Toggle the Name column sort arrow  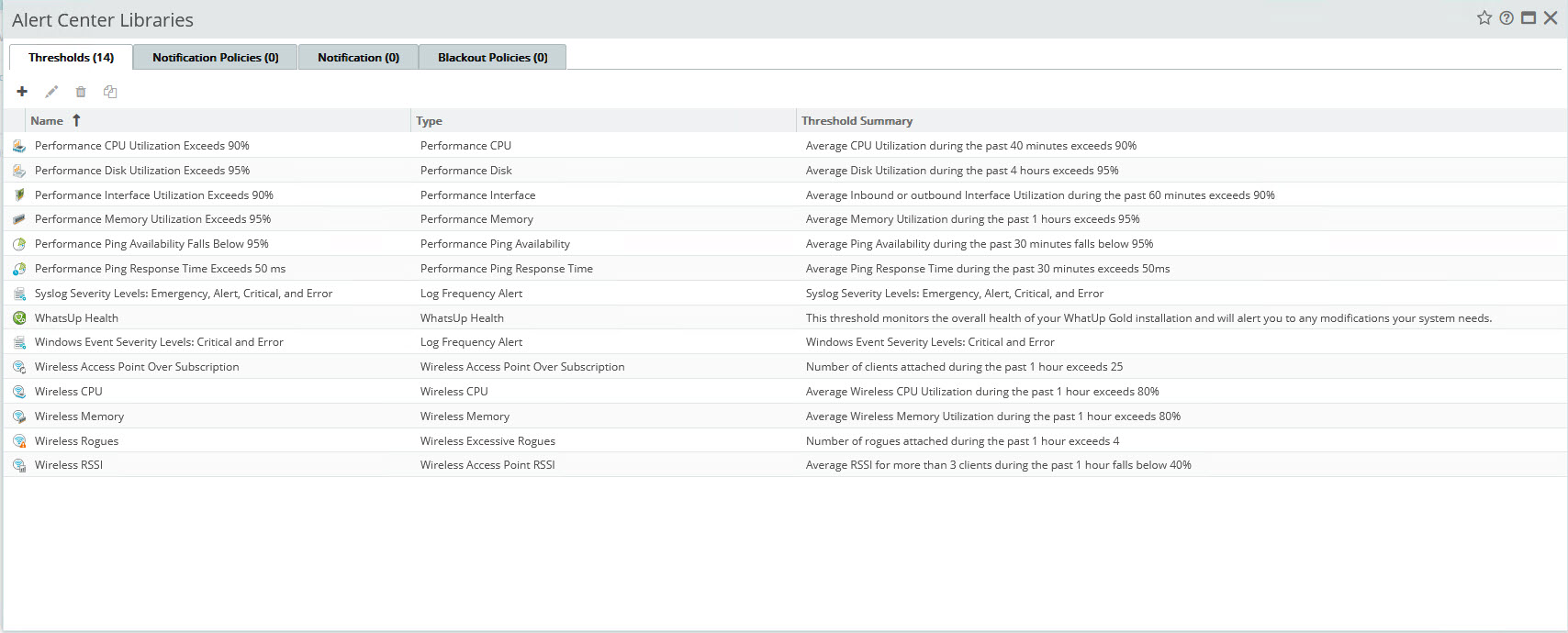click(x=76, y=120)
